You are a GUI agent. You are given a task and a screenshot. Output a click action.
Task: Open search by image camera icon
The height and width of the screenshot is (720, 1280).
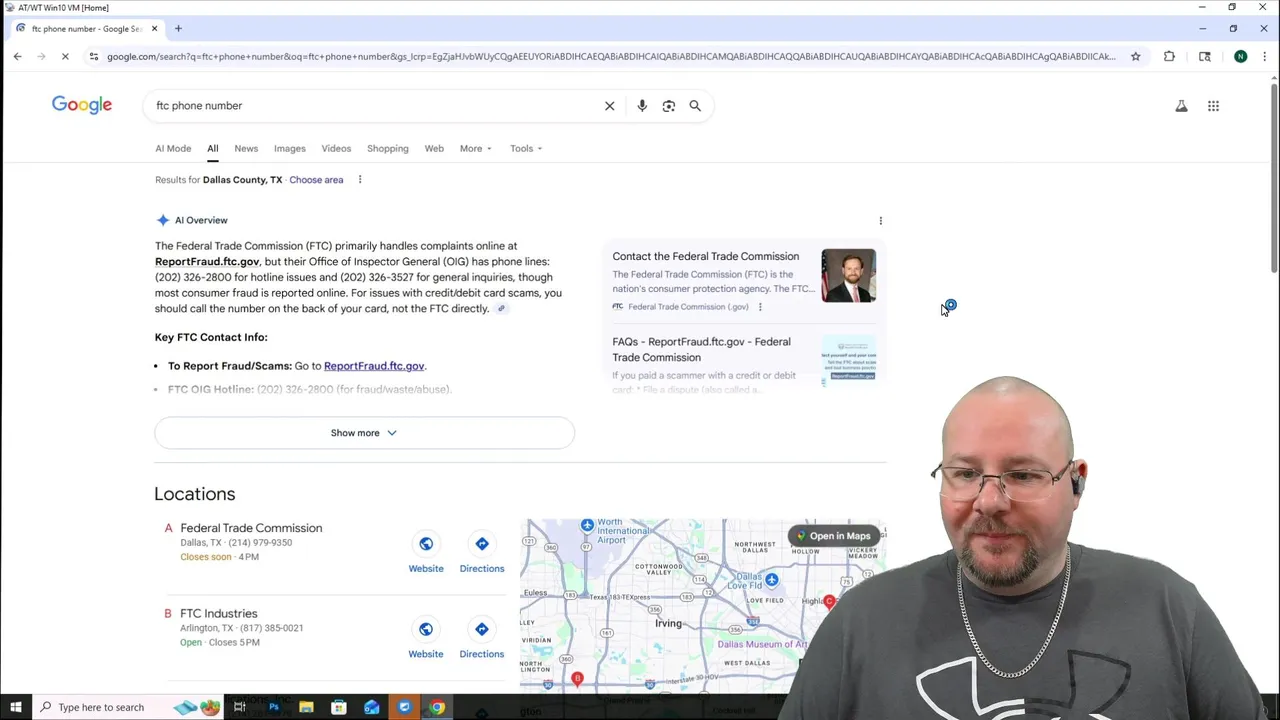click(x=669, y=106)
